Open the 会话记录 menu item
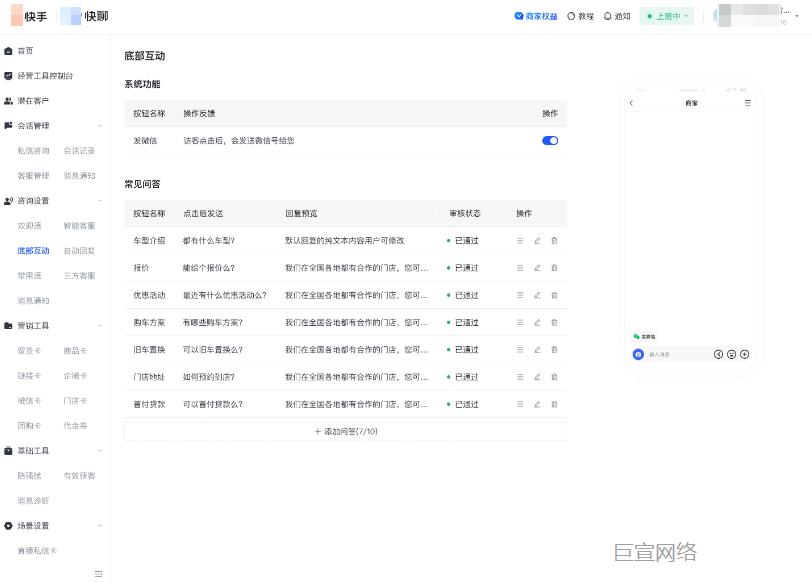This screenshot has width=812, height=583. pos(79,151)
